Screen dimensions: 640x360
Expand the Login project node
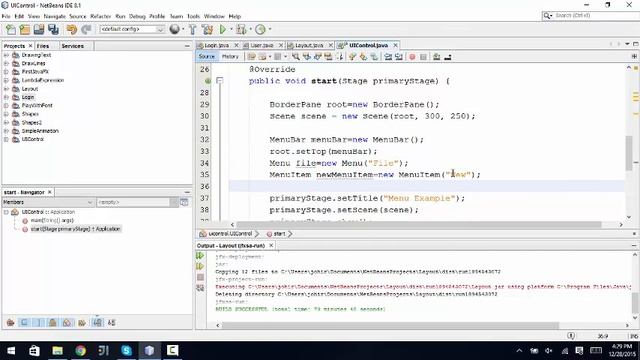(x=6, y=97)
